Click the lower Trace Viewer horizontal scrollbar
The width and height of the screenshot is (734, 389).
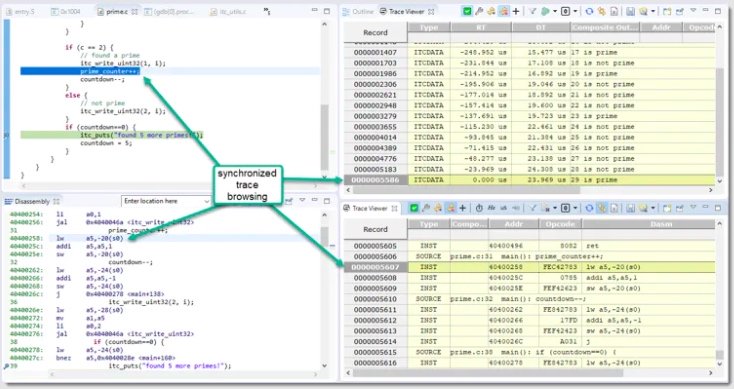click(x=488, y=373)
